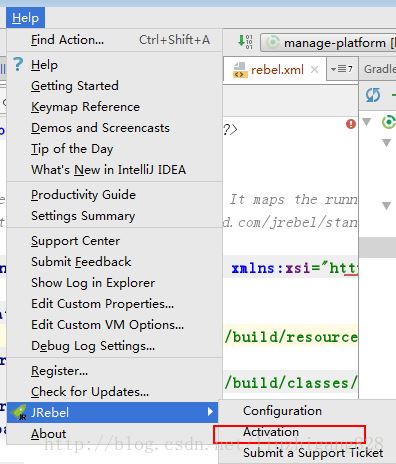The height and width of the screenshot is (464, 396).
Task: Click rebel.xml file type icon
Action: click(x=240, y=70)
